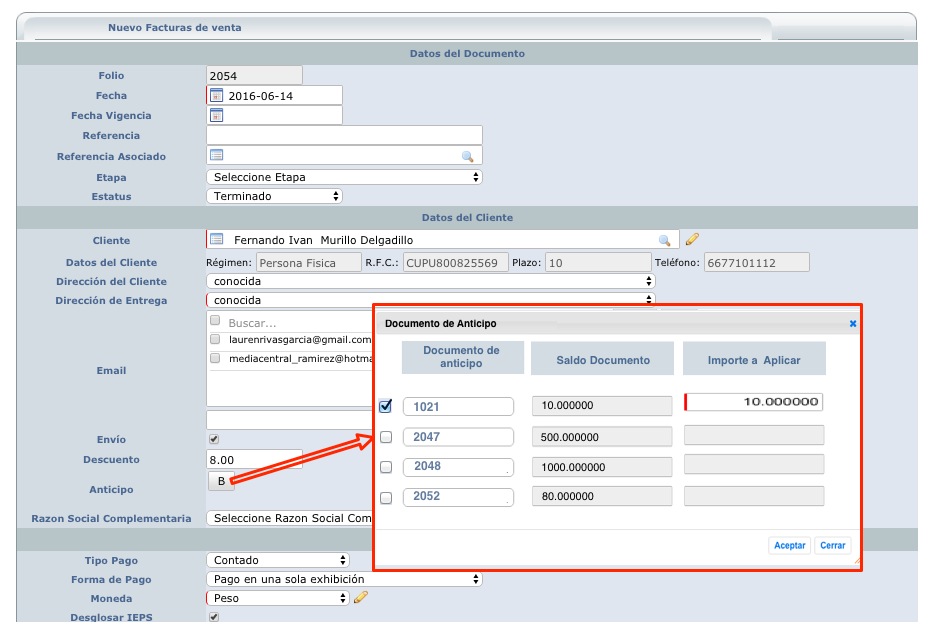Click the Importe a Aplicar field for 2052
This screenshot has height=631, width=938.
tap(754, 496)
